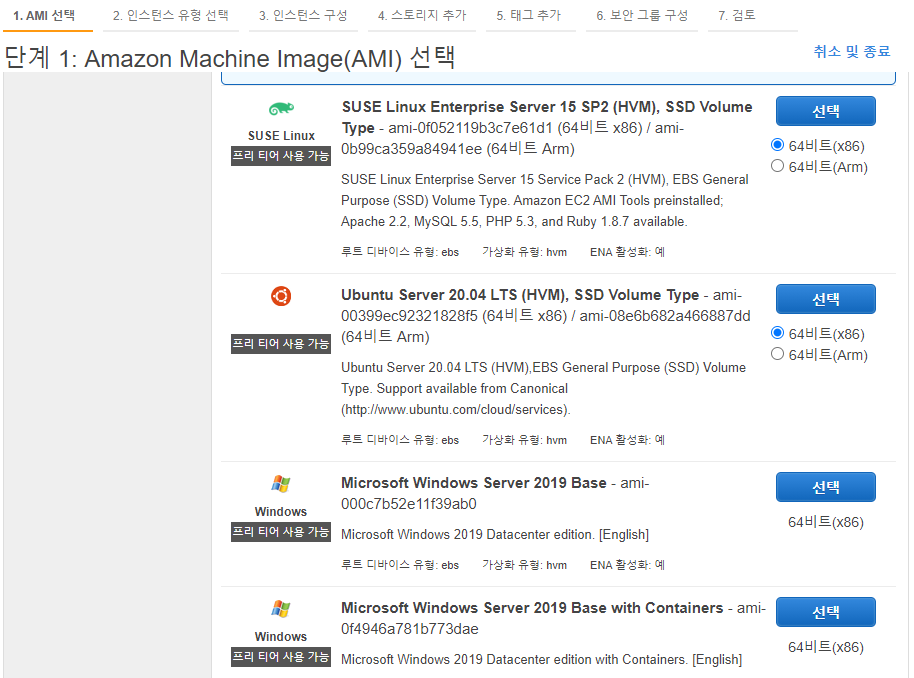
Task: Click Windows logo for 2019 Base with Containers
Action: click(x=281, y=609)
